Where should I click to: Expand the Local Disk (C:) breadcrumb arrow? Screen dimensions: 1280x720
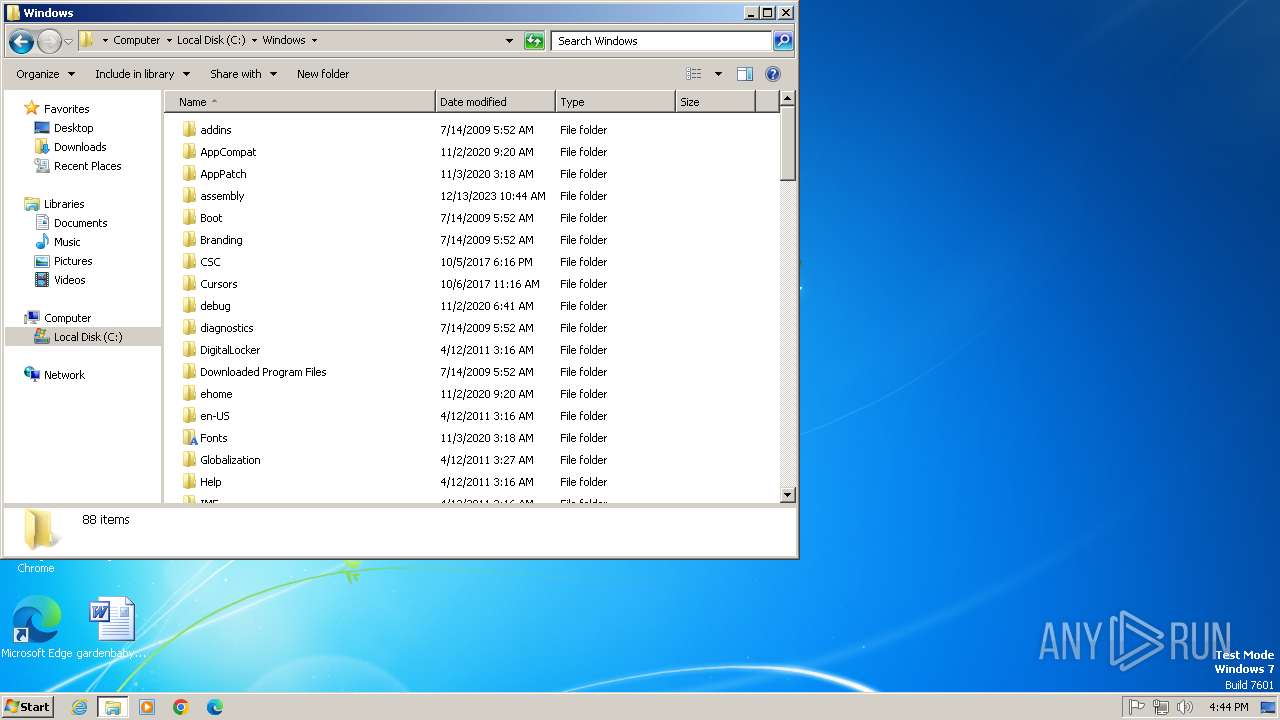pyautogui.click(x=254, y=41)
